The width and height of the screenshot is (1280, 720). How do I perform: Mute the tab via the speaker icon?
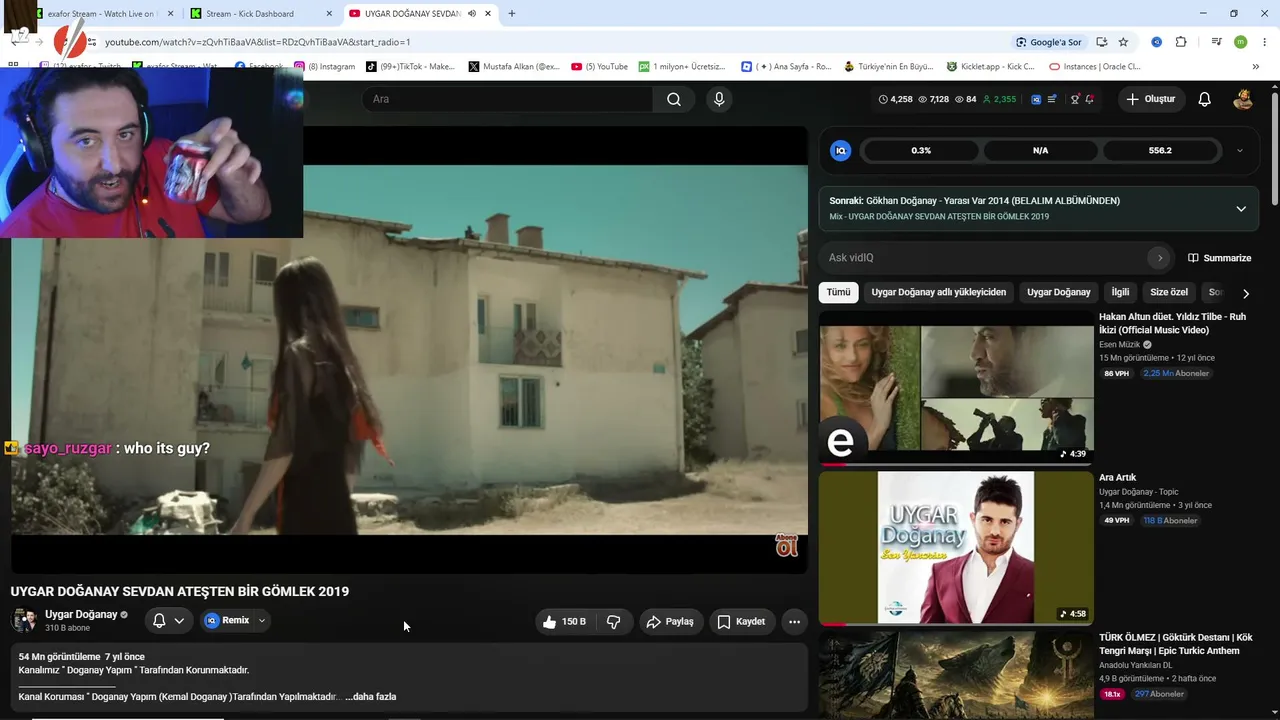click(471, 14)
